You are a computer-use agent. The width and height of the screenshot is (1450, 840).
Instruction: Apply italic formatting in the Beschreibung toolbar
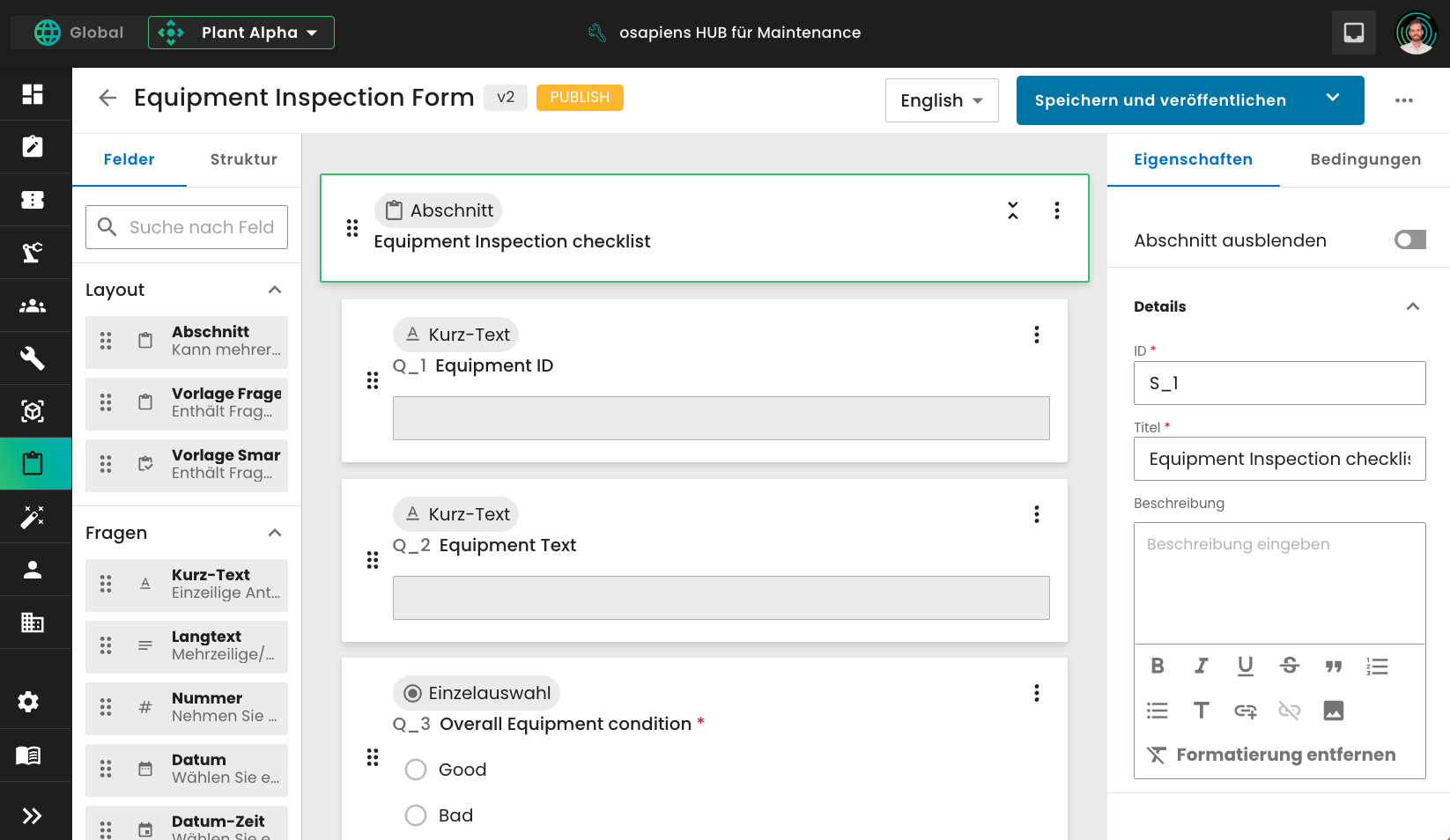pyautogui.click(x=1201, y=666)
